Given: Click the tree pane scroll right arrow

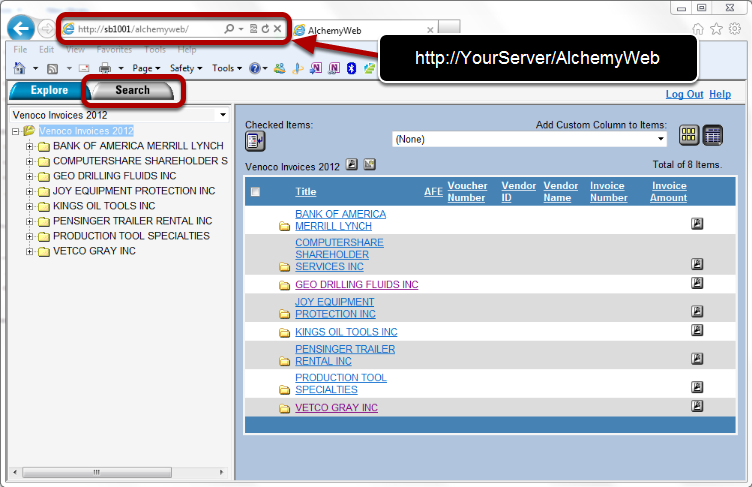Looking at the screenshot, I should click(221, 473).
